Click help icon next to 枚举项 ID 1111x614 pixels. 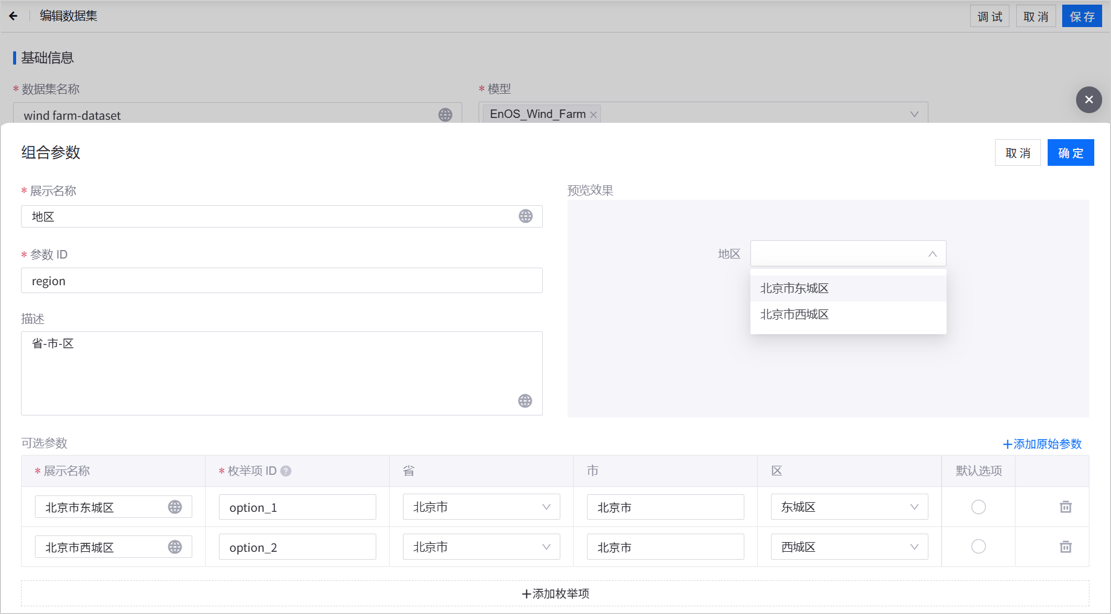click(286, 471)
